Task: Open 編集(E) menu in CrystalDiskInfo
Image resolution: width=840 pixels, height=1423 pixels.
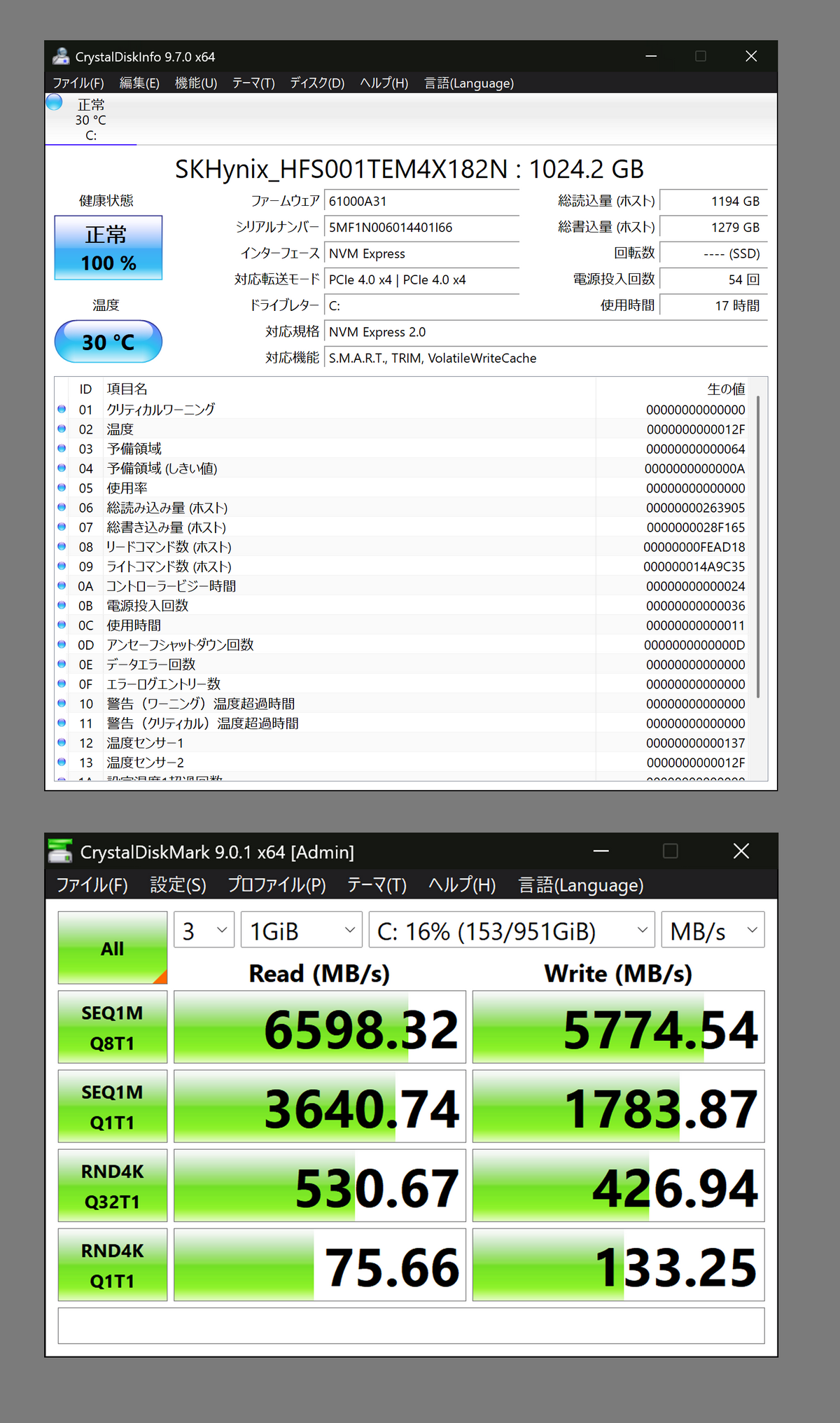Action: pos(139,83)
